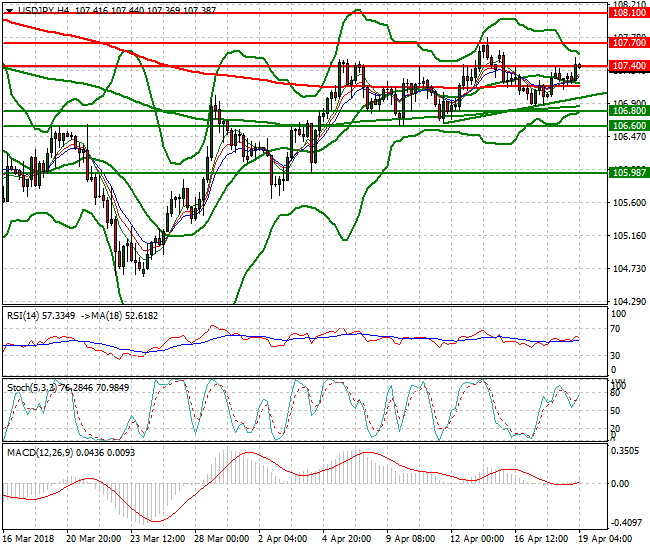Click the 28 Mar 00:00 time label
Screen dimensions: 650x550
222,539
